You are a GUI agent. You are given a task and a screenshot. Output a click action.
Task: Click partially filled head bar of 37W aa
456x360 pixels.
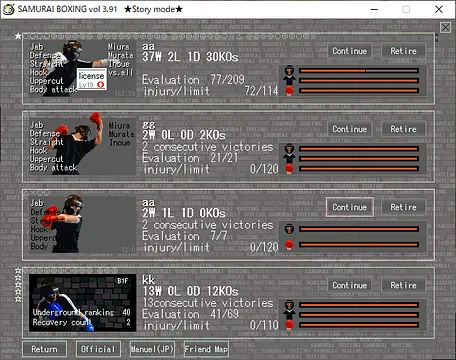coord(359,71)
